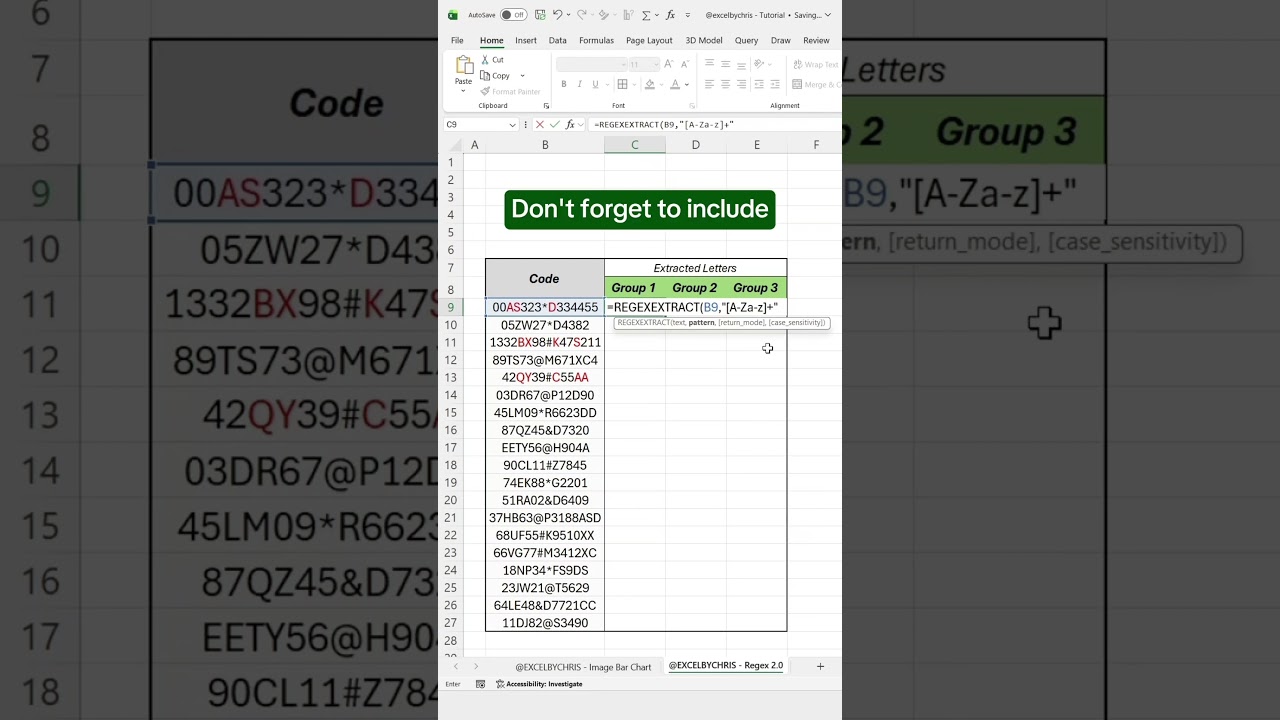Open the Paste options dropdown arrow

click(463, 90)
